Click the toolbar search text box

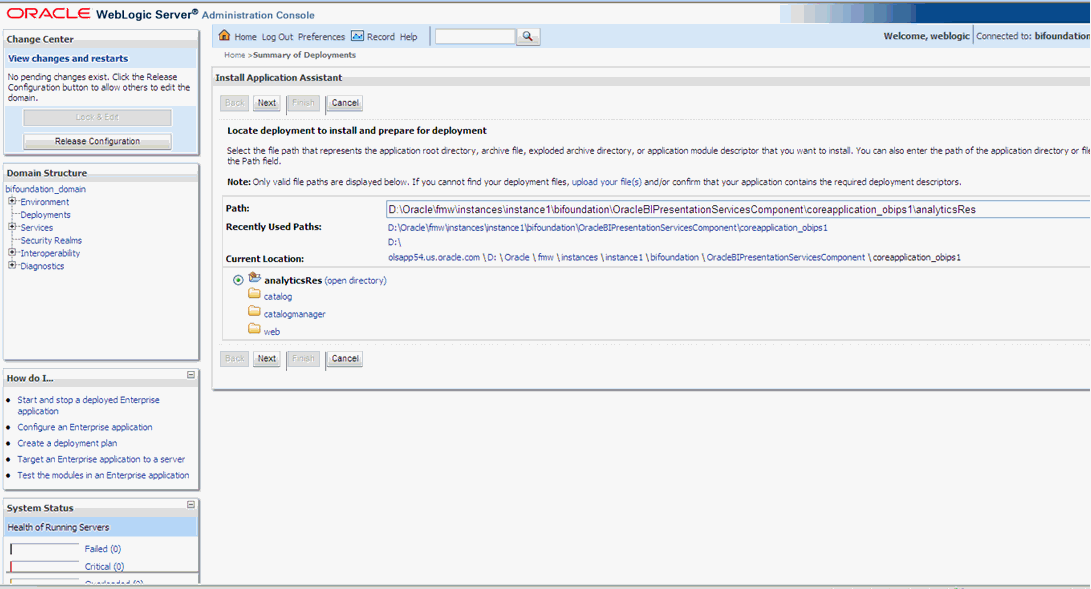[x=475, y=36]
